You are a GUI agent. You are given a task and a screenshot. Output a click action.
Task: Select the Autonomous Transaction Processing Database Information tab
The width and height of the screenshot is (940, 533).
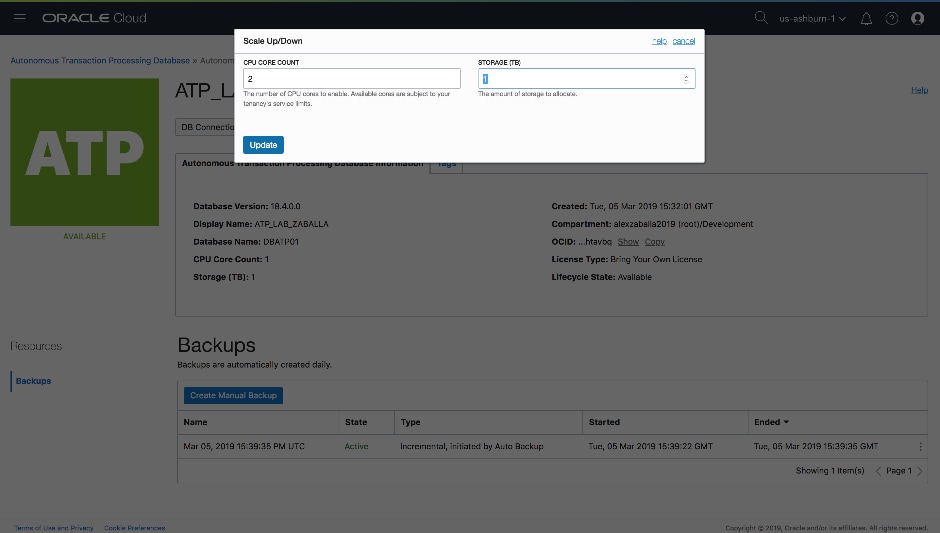point(302,164)
